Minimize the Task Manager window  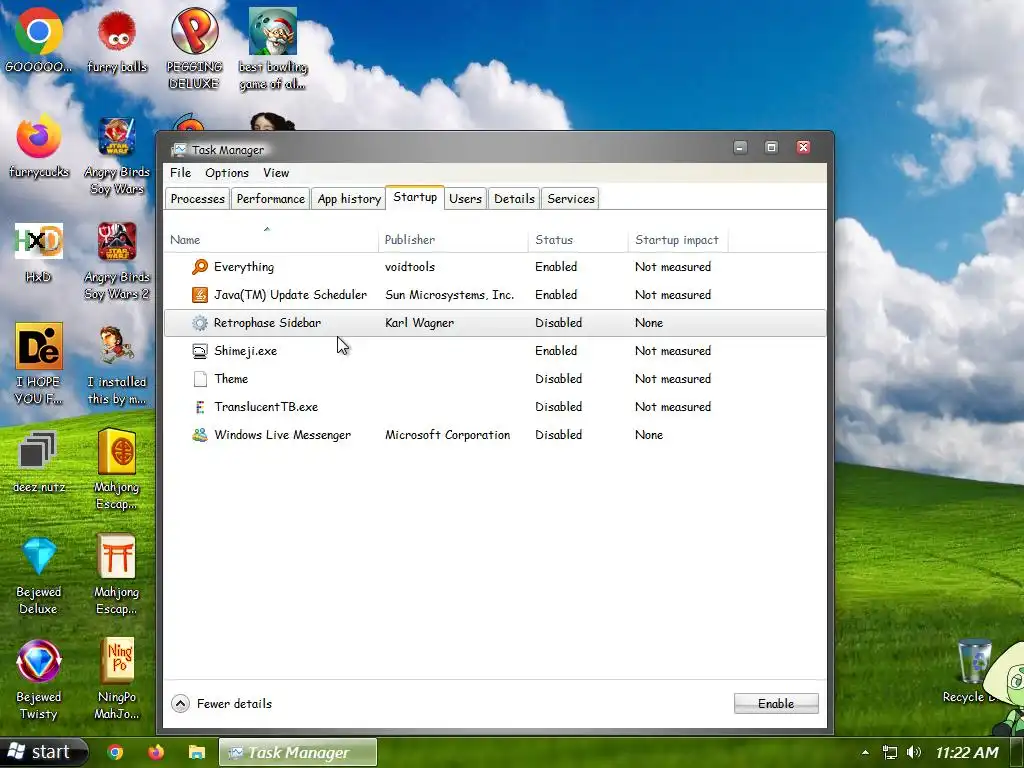click(x=740, y=147)
